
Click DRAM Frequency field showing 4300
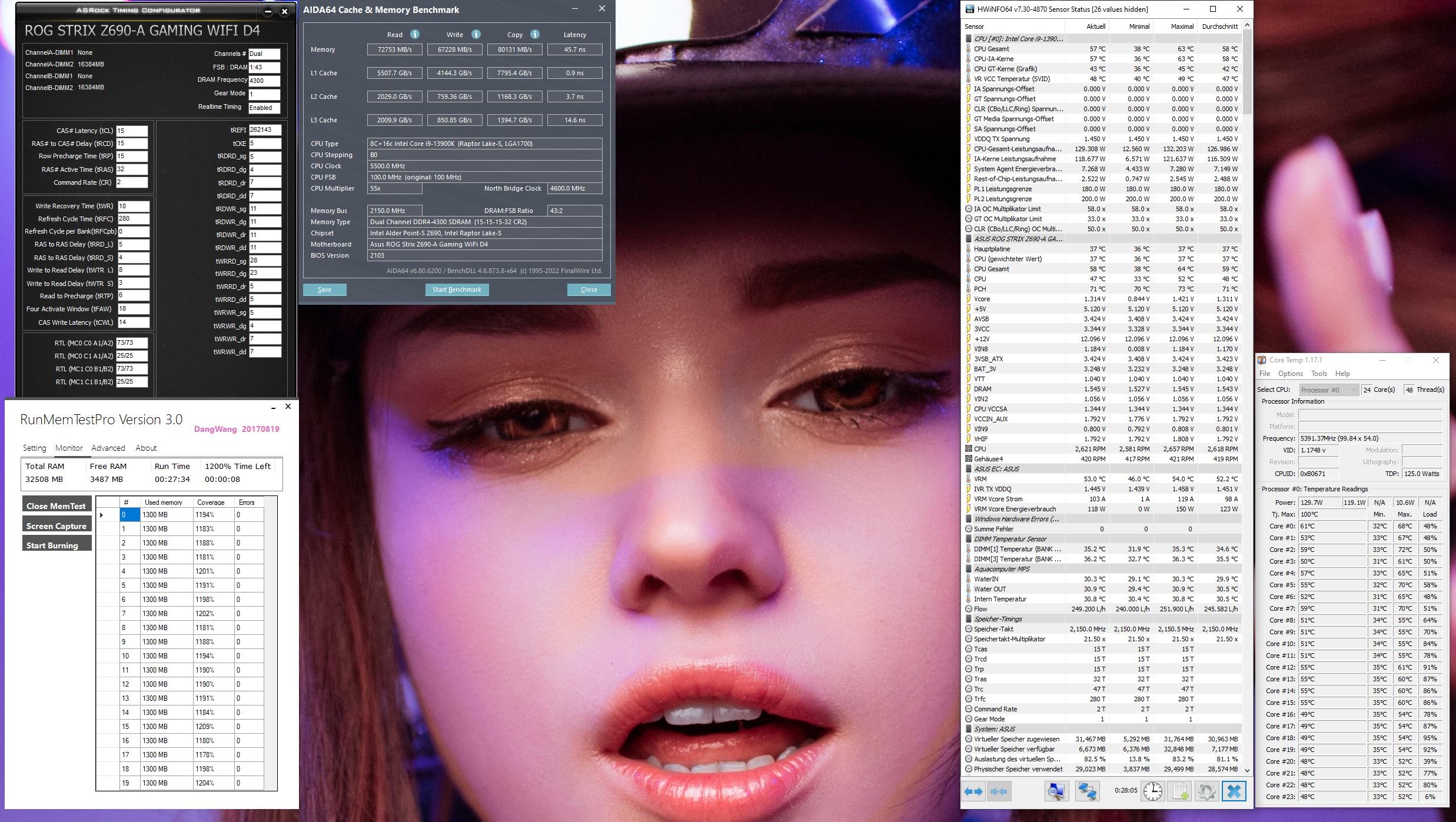pyautogui.click(x=264, y=81)
